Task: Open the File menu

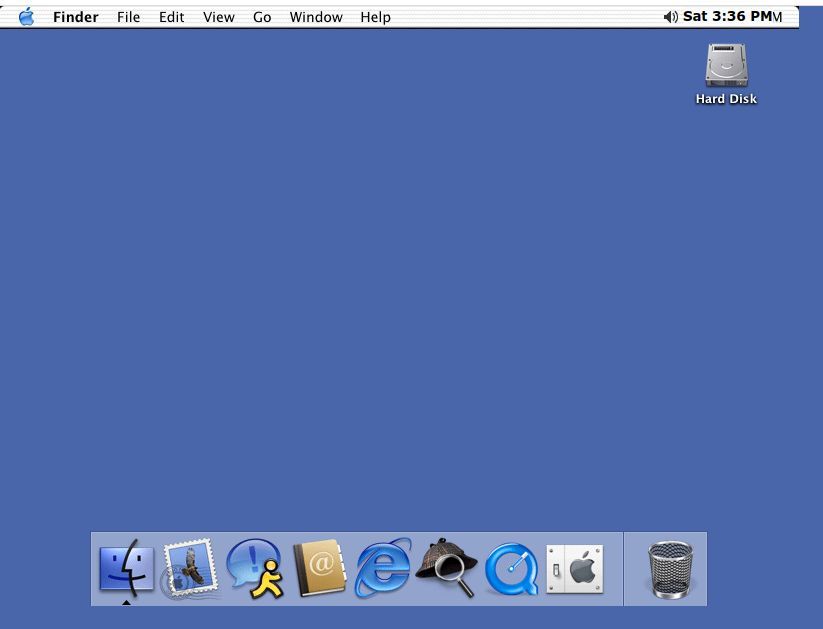Action: point(129,17)
